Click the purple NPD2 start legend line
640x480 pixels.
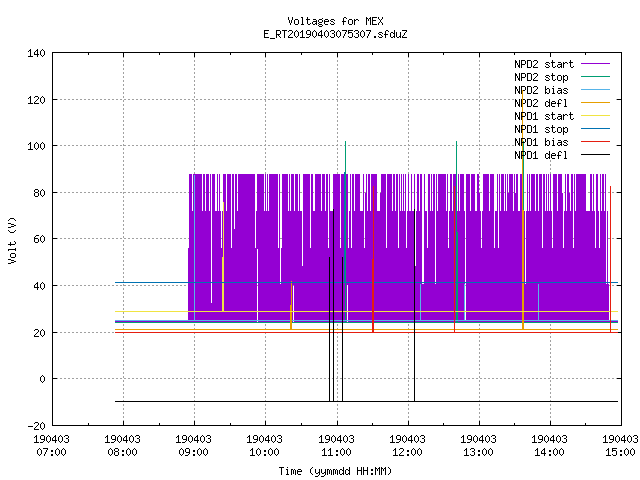(x=596, y=64)
